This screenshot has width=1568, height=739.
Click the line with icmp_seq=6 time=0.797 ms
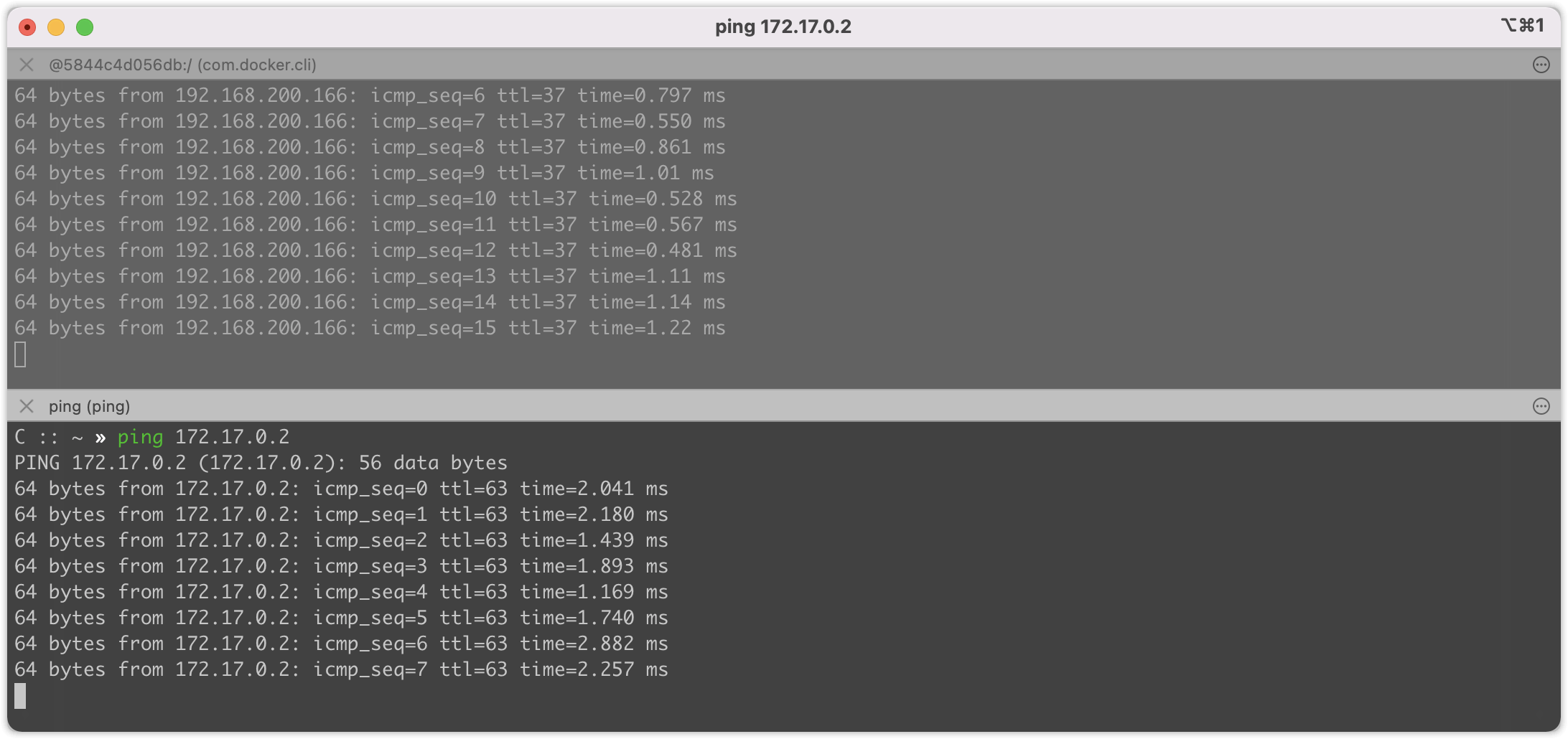(370, 95)
